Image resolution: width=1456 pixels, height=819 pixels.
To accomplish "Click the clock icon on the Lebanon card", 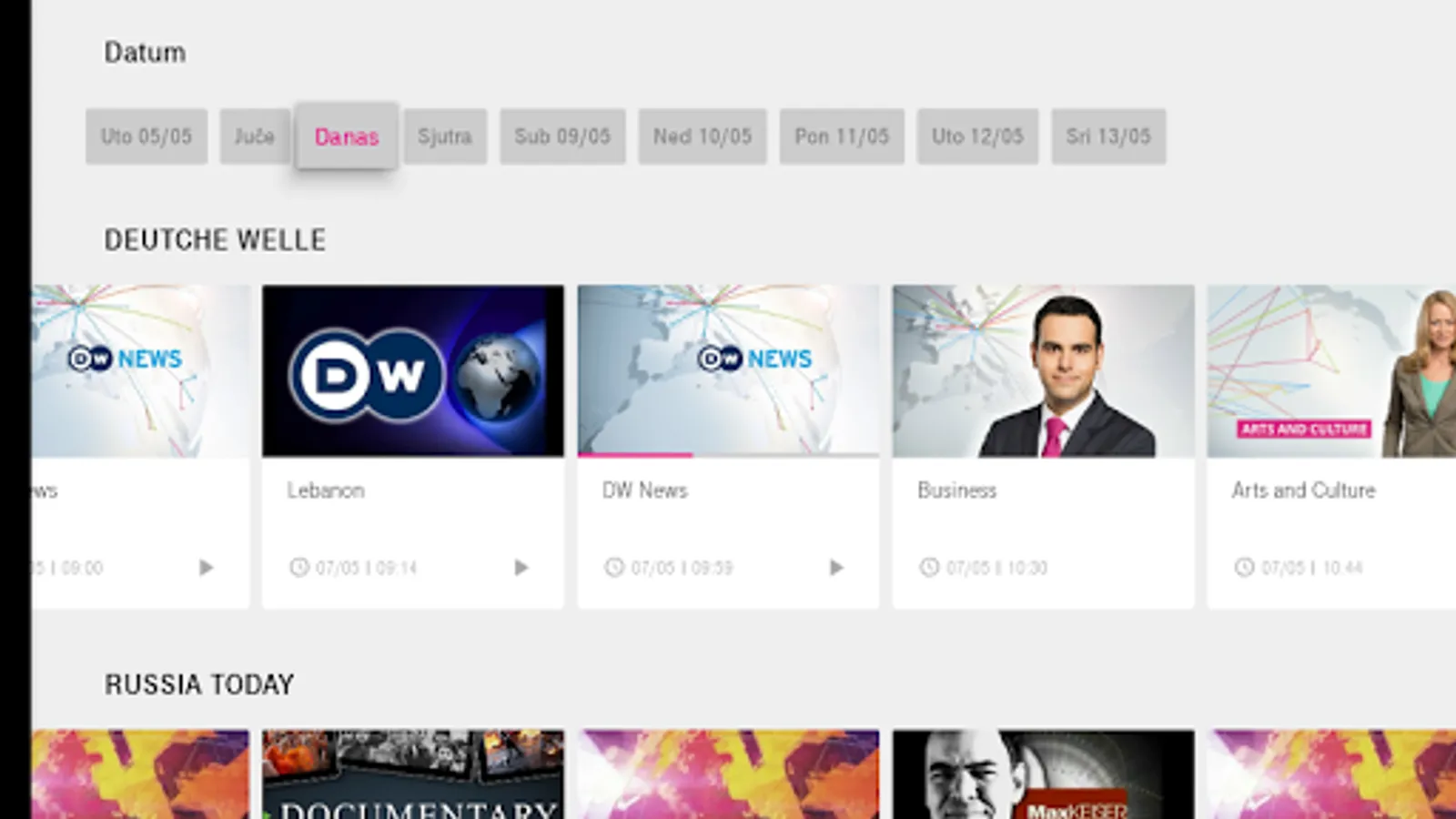I will (x=298, y=568).
